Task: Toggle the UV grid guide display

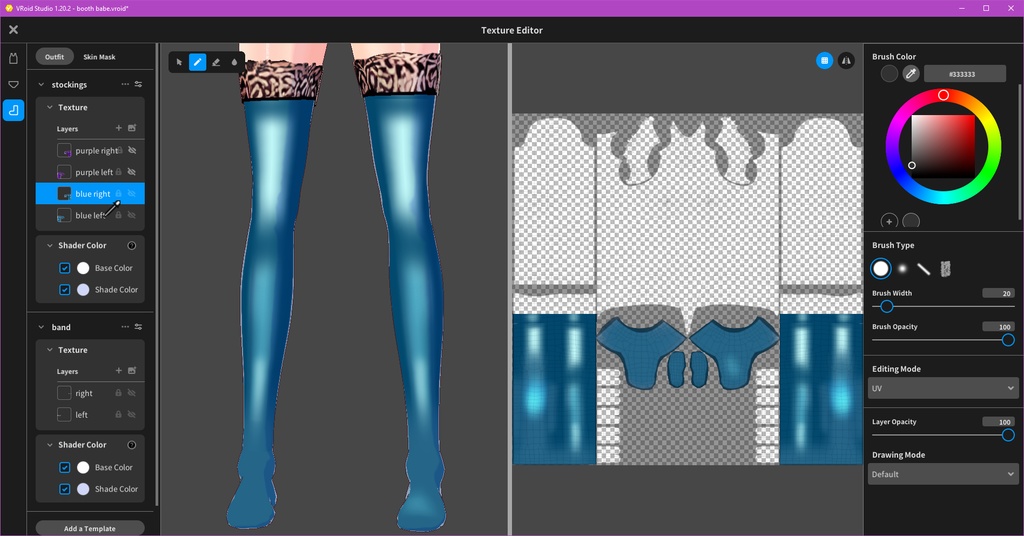Action: tap(824, 61)
